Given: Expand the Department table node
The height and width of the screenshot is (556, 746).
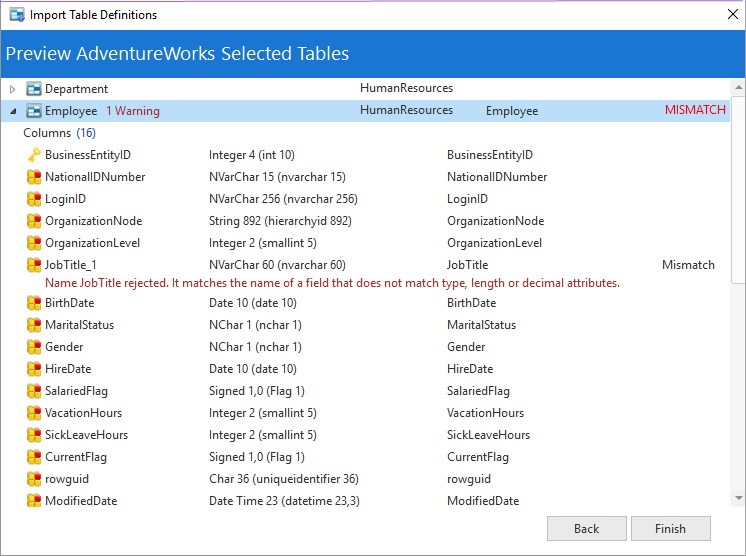Looking at the screenshot, I should point(13,89).
